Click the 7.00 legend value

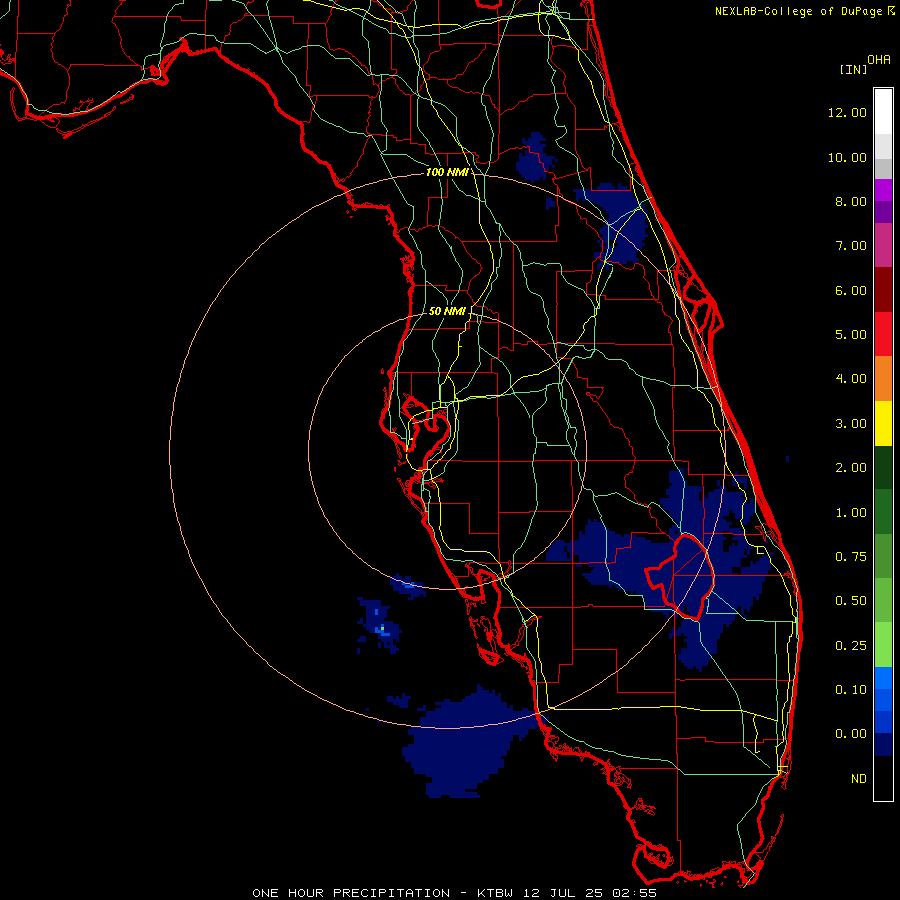[851, 246]
